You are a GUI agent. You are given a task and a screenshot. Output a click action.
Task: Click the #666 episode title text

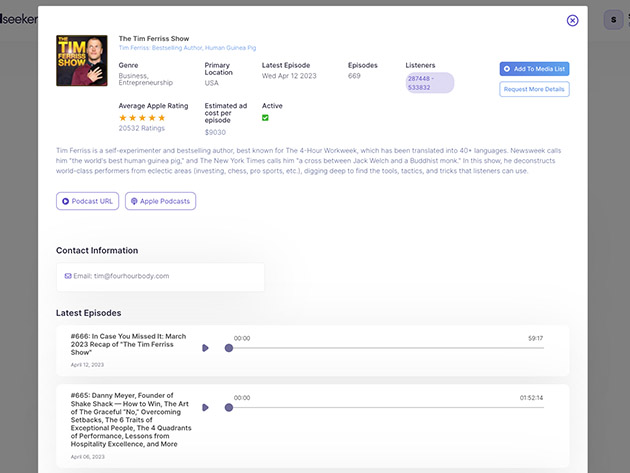(x=128, y=344)
